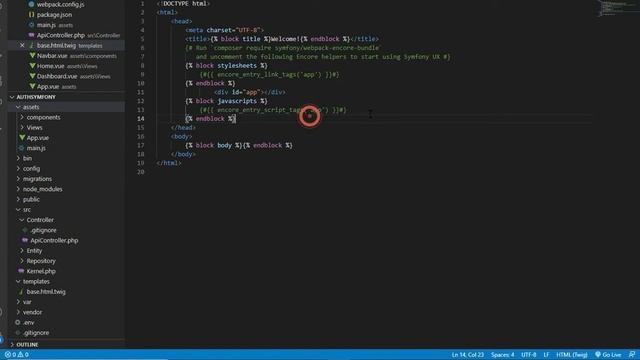Collapse the src folder
The height and width of the screenshot is (360, 640).
pos(27,209)
